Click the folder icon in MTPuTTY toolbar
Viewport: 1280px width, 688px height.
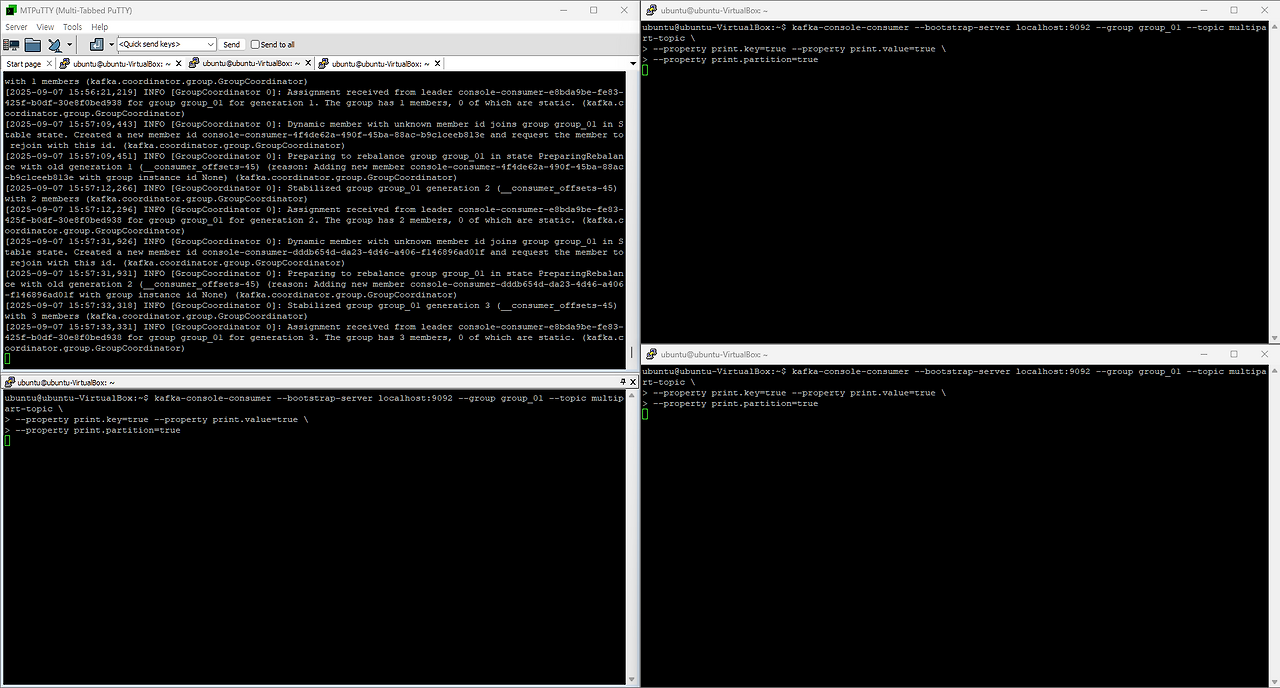[33, 45]
